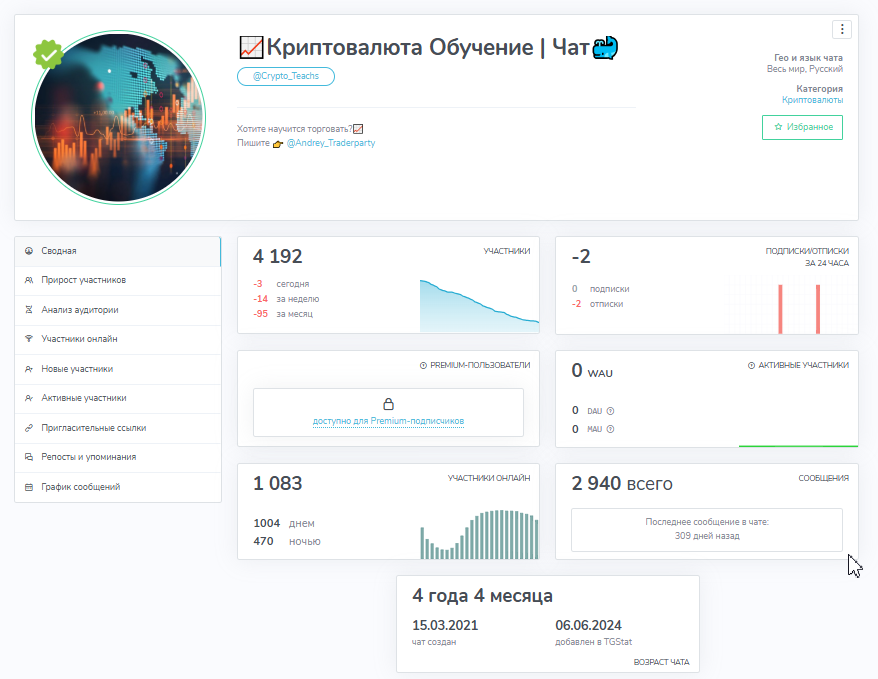Image resolution: width=878 pixels, height=679 pixels.
Task: Open доступно для Premium-подписчиков link
Action: click(388, 422)
